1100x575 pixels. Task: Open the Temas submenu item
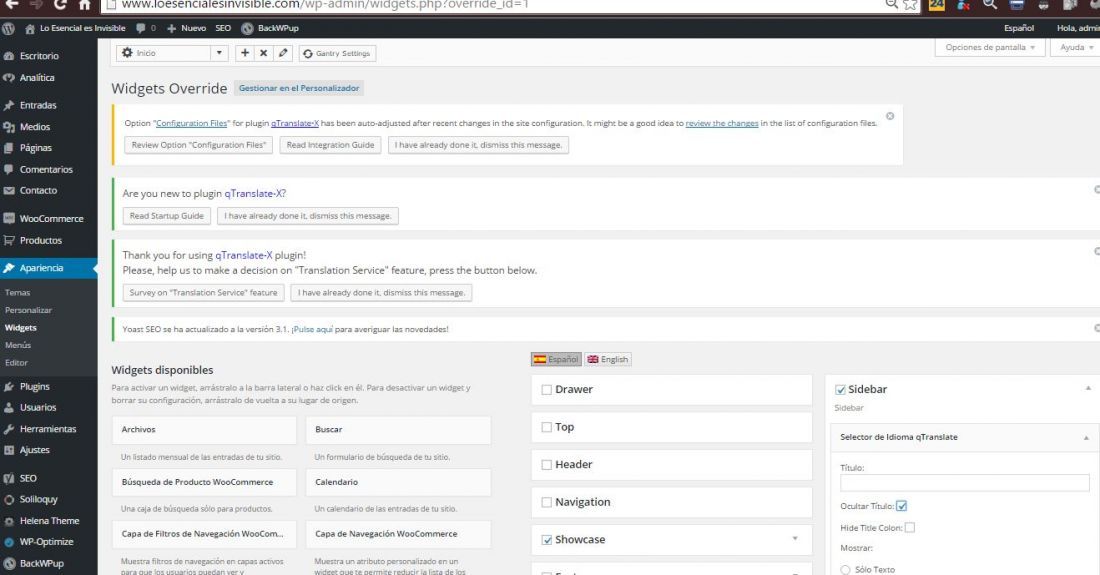point(18,293)
